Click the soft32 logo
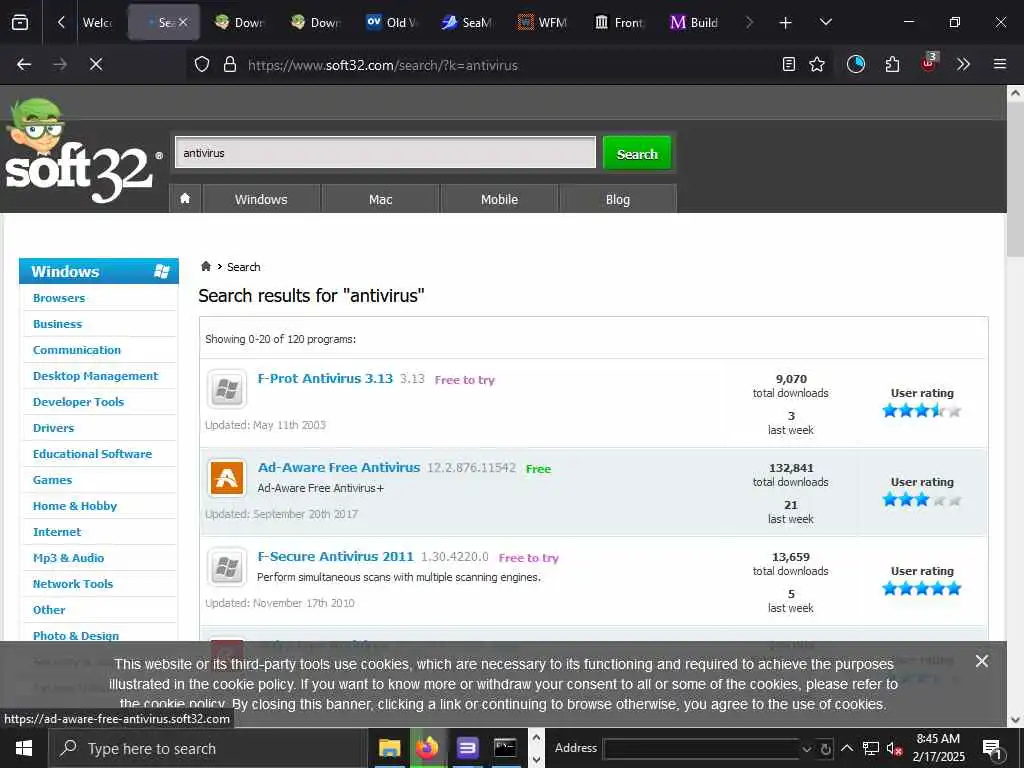 pos(82,152)
